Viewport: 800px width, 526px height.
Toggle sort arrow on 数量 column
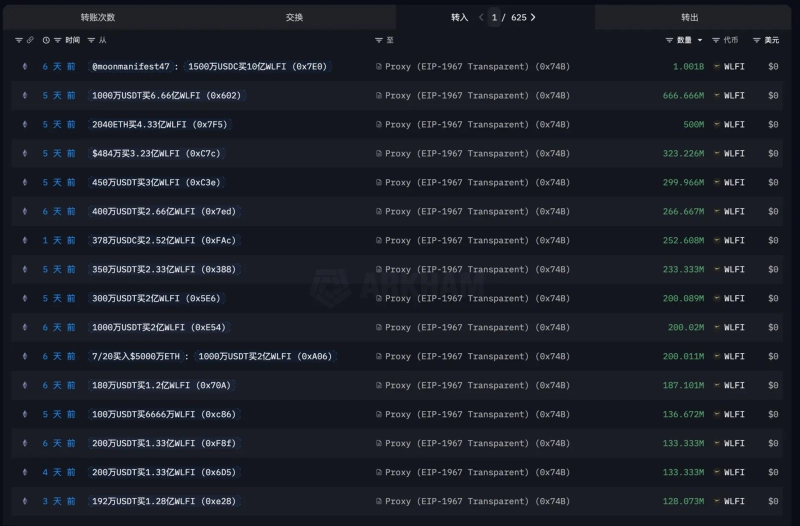click(x=700, y=40)
